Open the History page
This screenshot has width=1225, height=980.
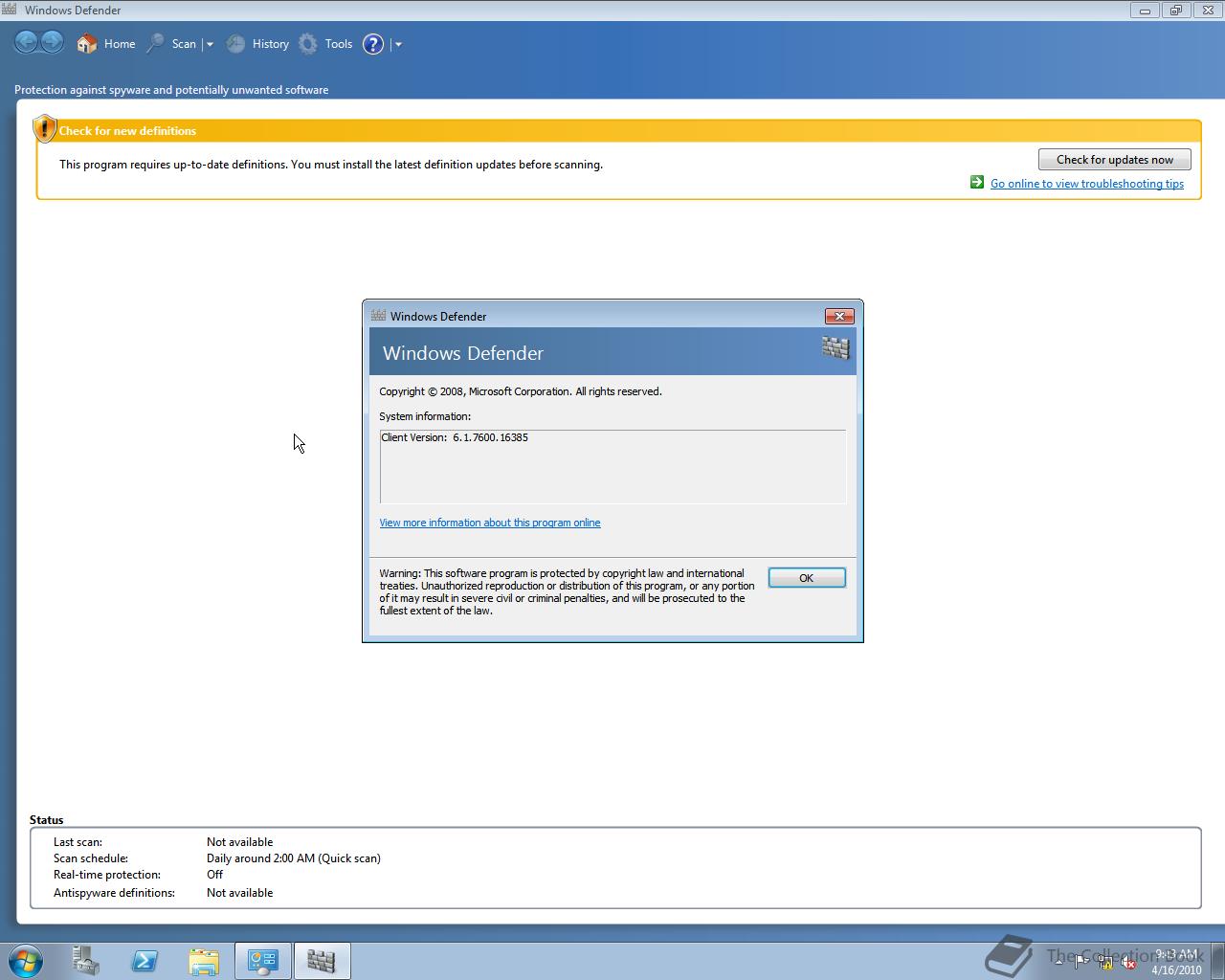[257, 43]
